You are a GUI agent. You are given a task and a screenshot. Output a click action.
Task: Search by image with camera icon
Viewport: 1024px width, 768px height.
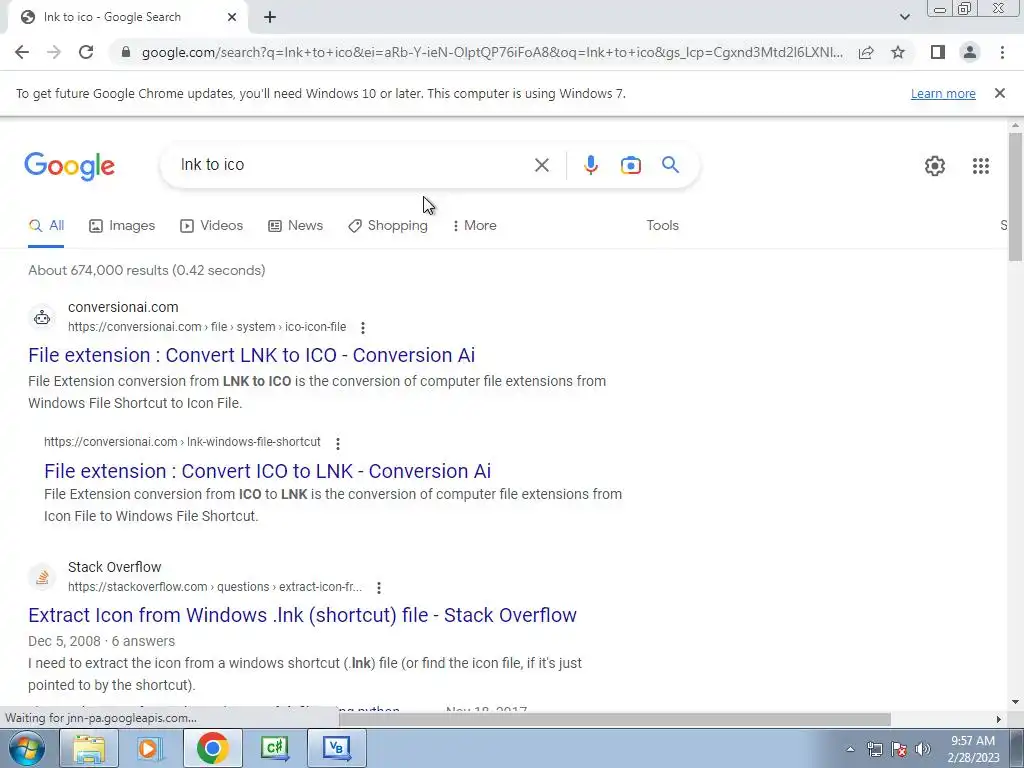pyautogui.click(x=630, y=165)
